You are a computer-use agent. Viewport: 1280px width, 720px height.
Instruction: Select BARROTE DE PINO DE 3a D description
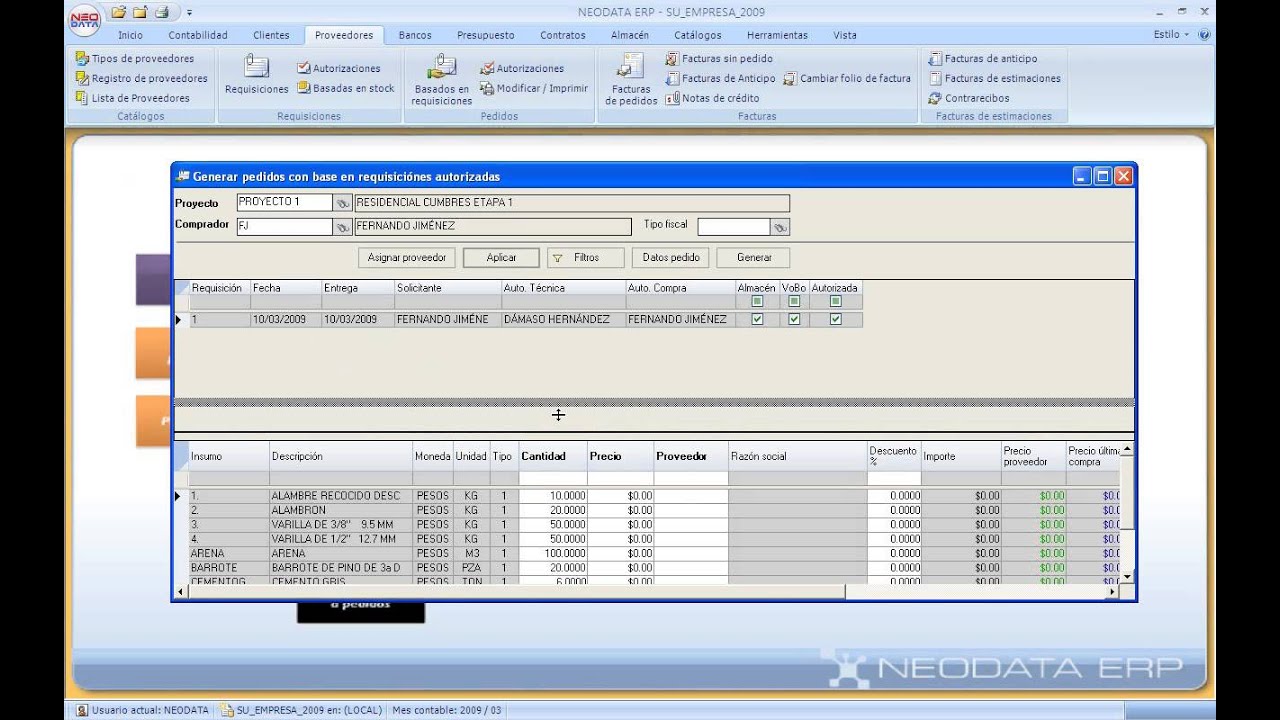pyautogui.click(x=341, y=567)
